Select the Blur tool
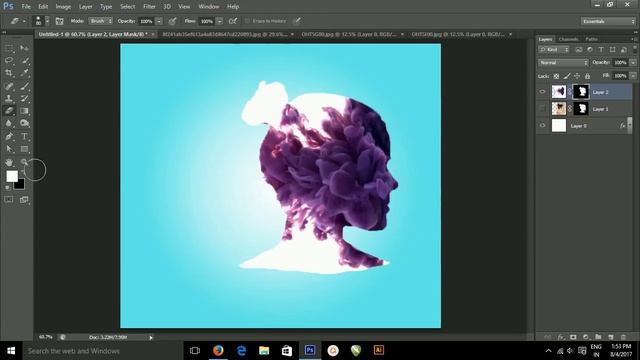Image resolution: width=640 pixels, height=360 pixels. (x=9, y=123)
